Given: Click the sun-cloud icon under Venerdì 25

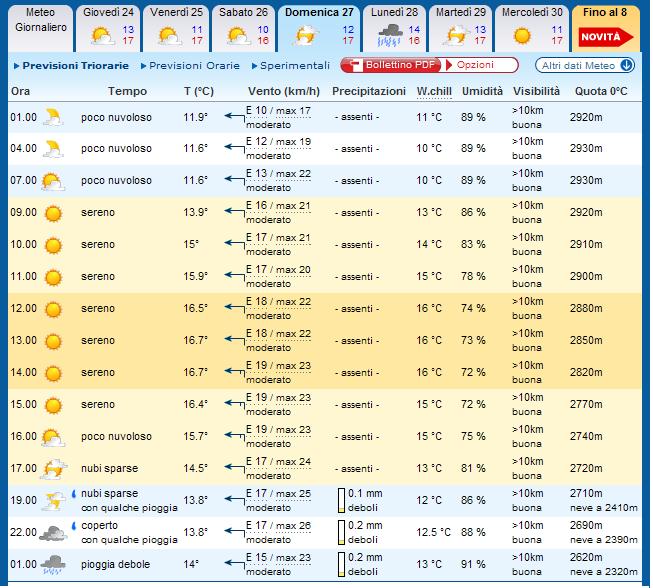Looking at the screenshot, I should pos(169,36).
